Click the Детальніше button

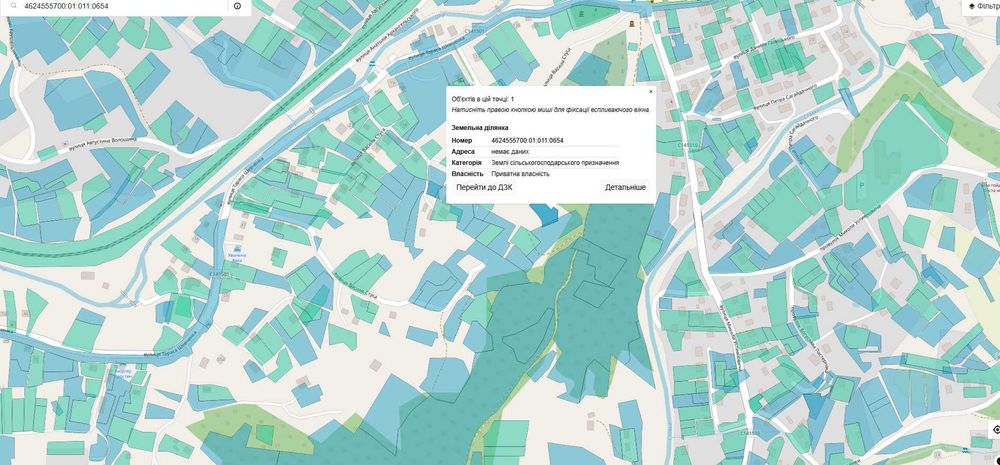[626, 188]
